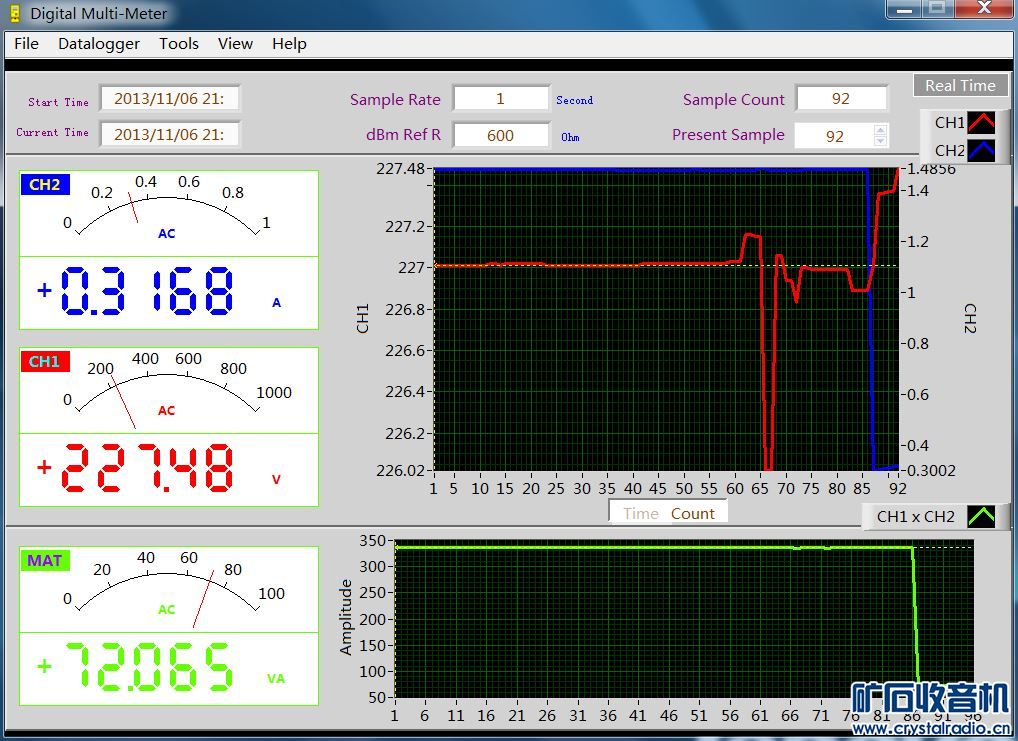Open the Datalogger menu
Image resolution: width=1018 pixels, height=741 pixels.
point(99,44)
